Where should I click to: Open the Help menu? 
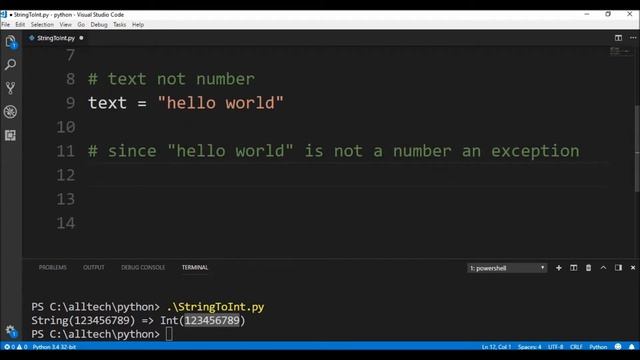(x=138, y=24)
